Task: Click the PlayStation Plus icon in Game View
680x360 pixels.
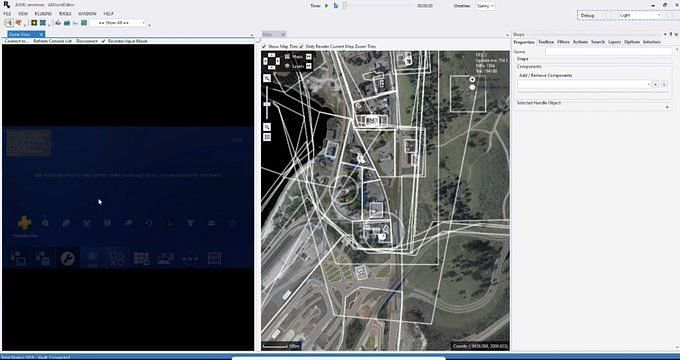Action: tap(24, 223)
